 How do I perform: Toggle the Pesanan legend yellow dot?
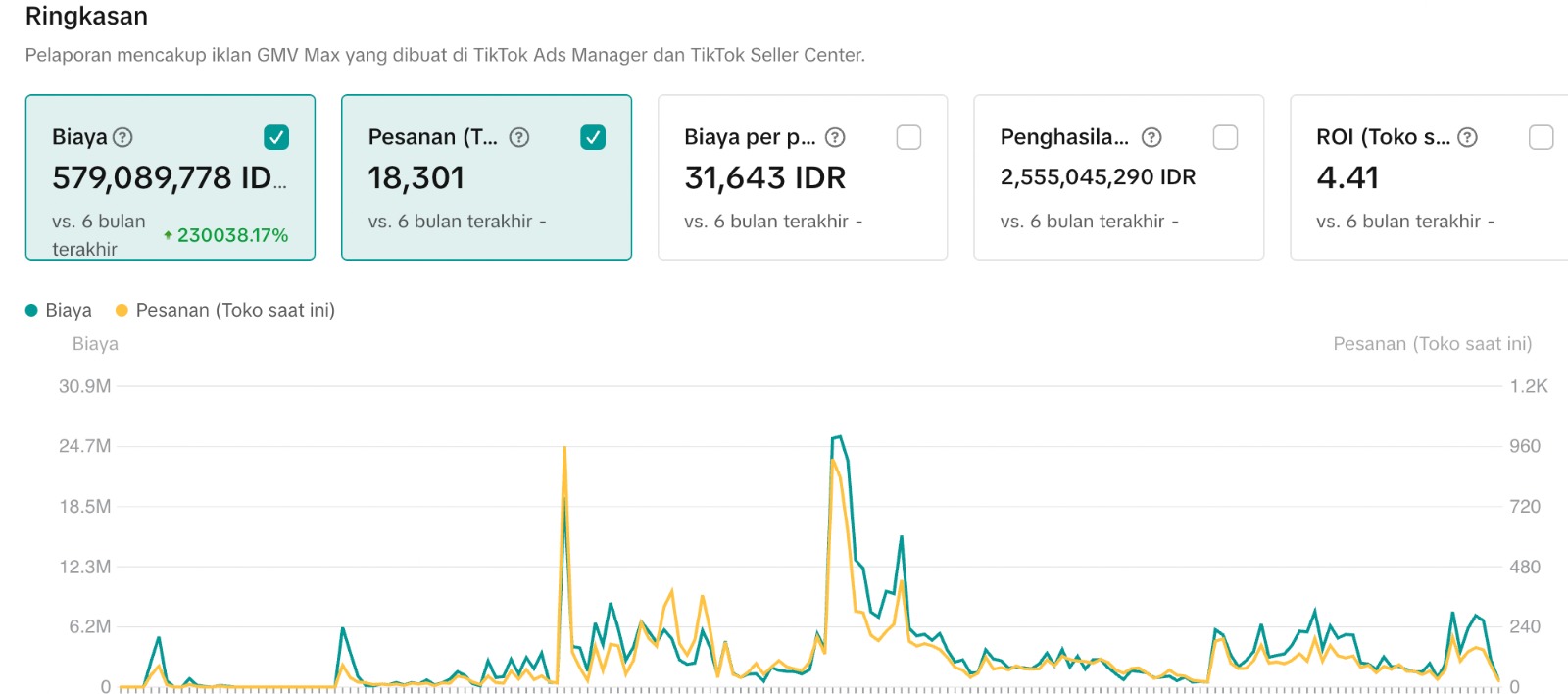click(x=122, y=311)
